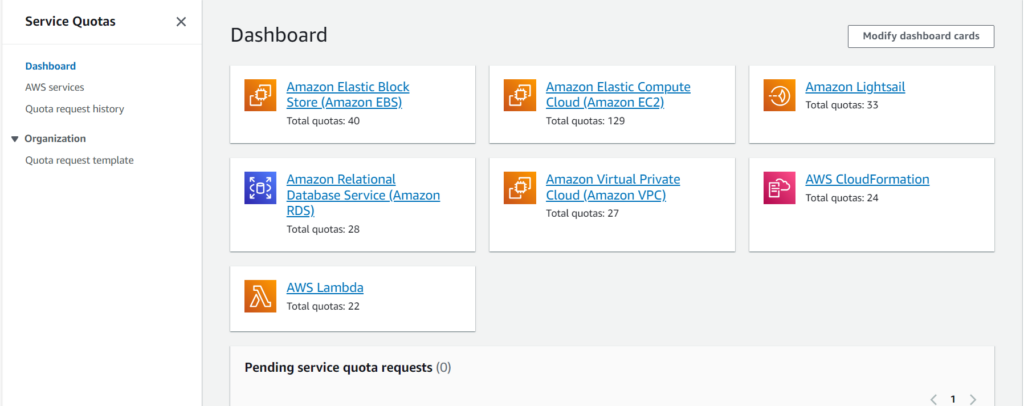
Task: Select Dashboard in the sidebar
Action: [x=50, y=66]
